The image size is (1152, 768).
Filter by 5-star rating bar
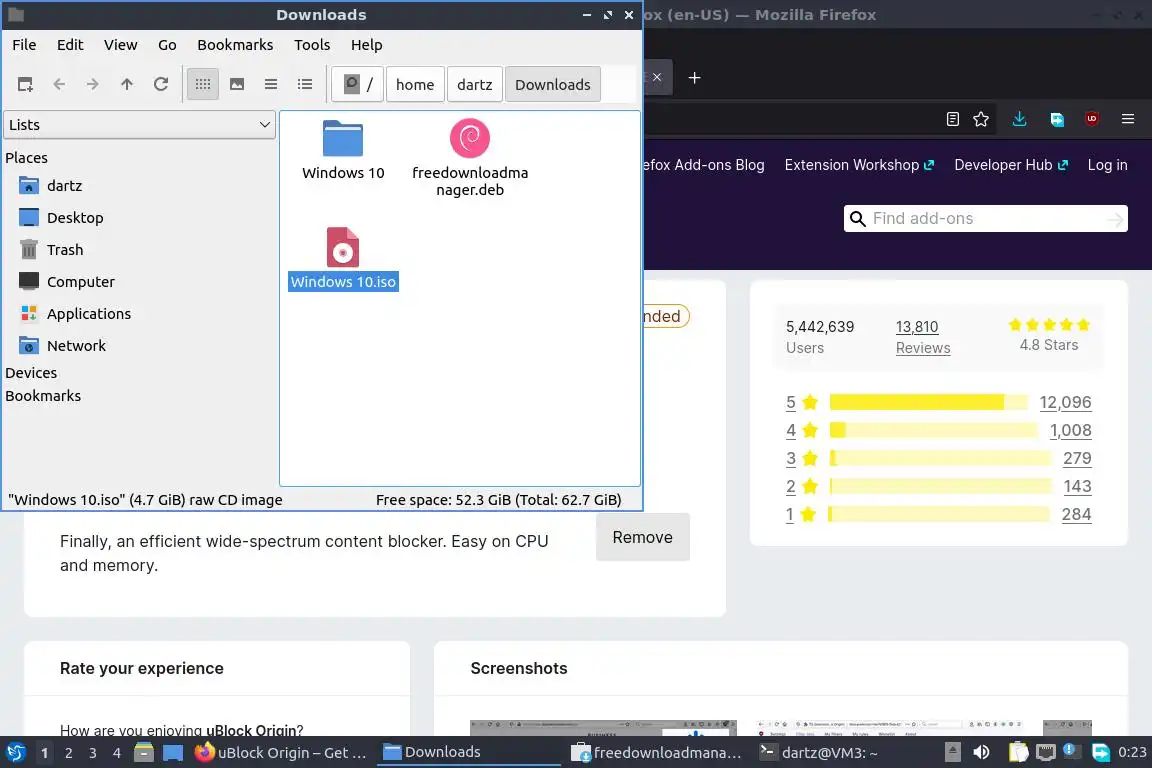[x=929, y=402]
